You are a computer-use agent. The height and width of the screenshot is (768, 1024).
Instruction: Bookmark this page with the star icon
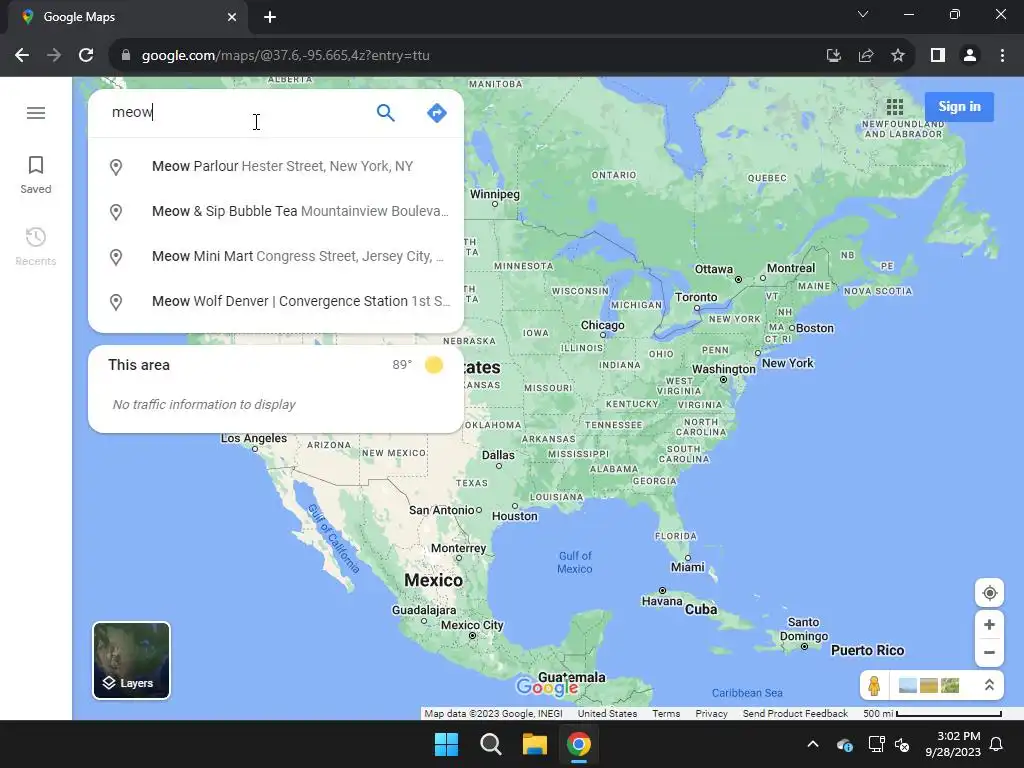click(x=898, y=56)
